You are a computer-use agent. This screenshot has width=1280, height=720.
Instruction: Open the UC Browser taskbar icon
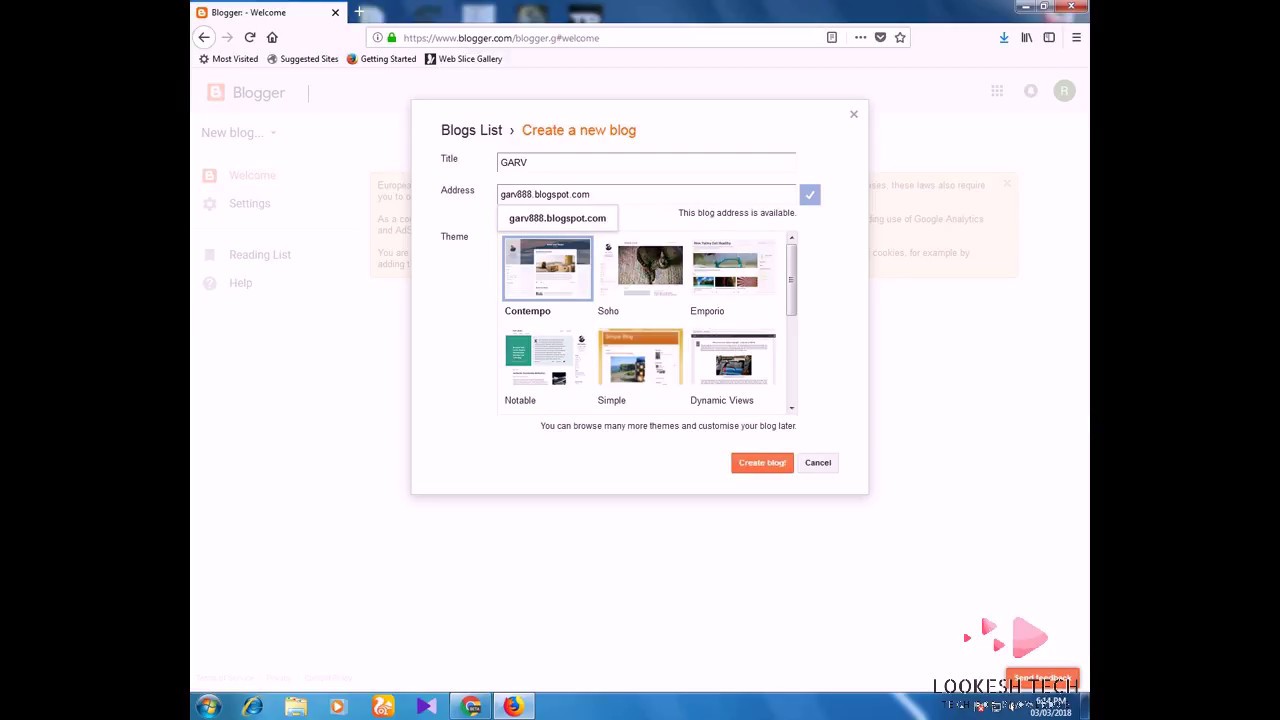[383, 707]
